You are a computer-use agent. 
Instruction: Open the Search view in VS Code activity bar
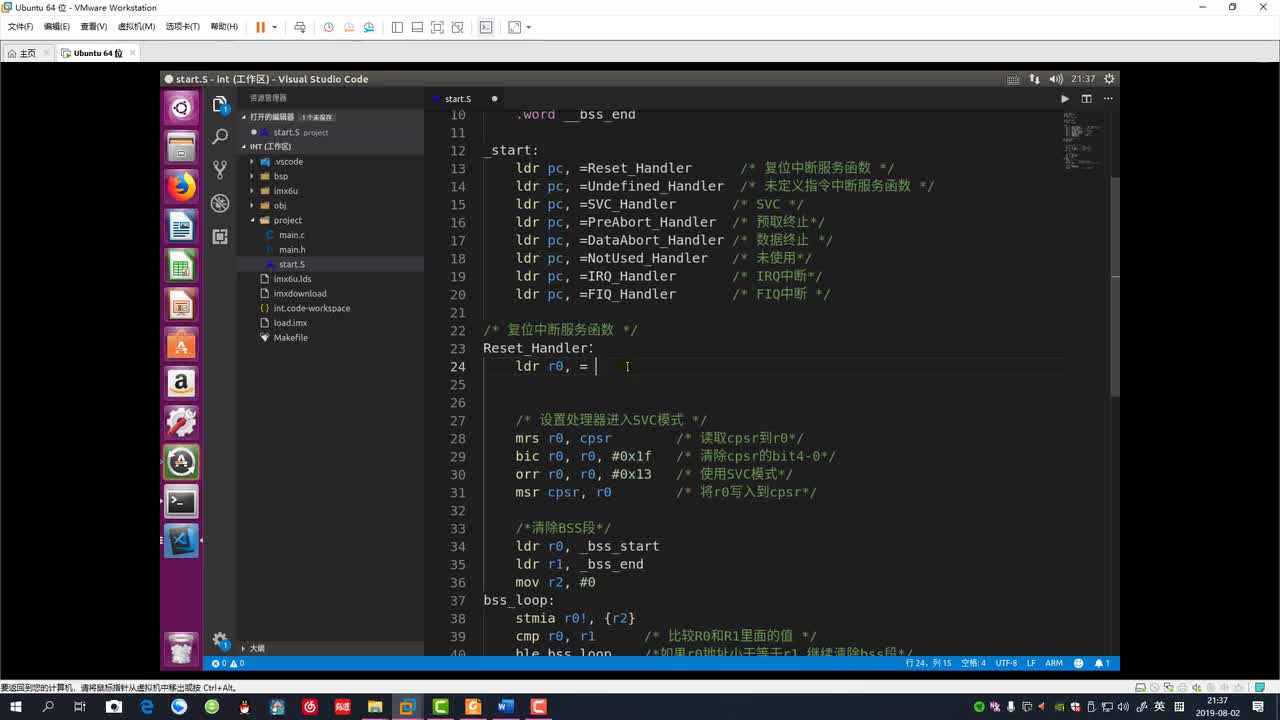[220, 137]
